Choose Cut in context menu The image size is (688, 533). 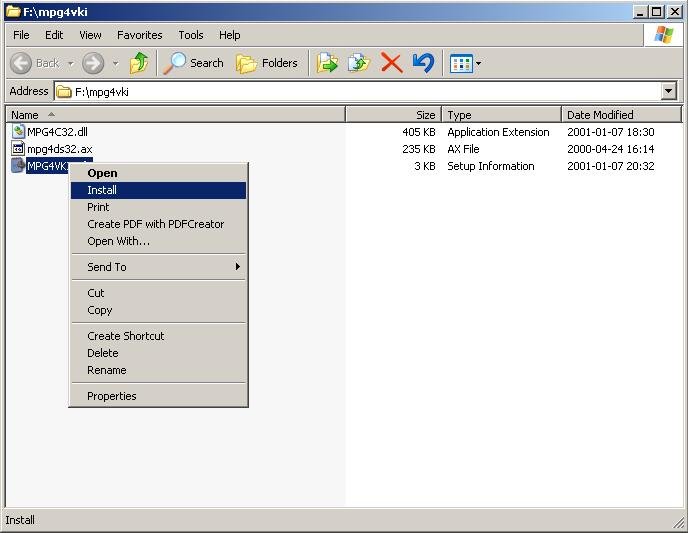tap(158, 293)
